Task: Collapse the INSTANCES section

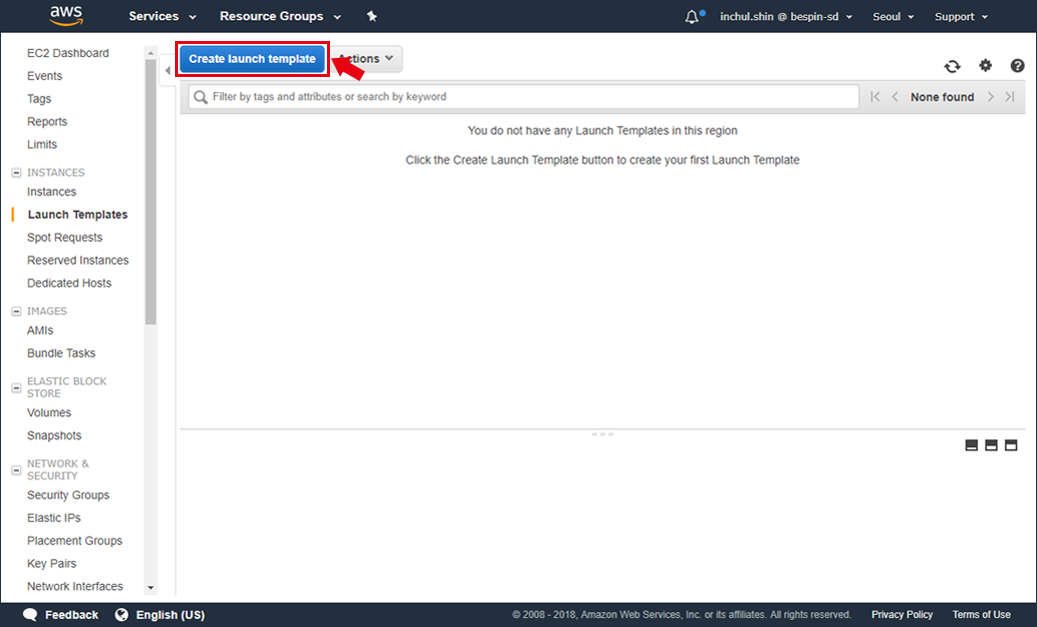Action: [x=17, y=173]
